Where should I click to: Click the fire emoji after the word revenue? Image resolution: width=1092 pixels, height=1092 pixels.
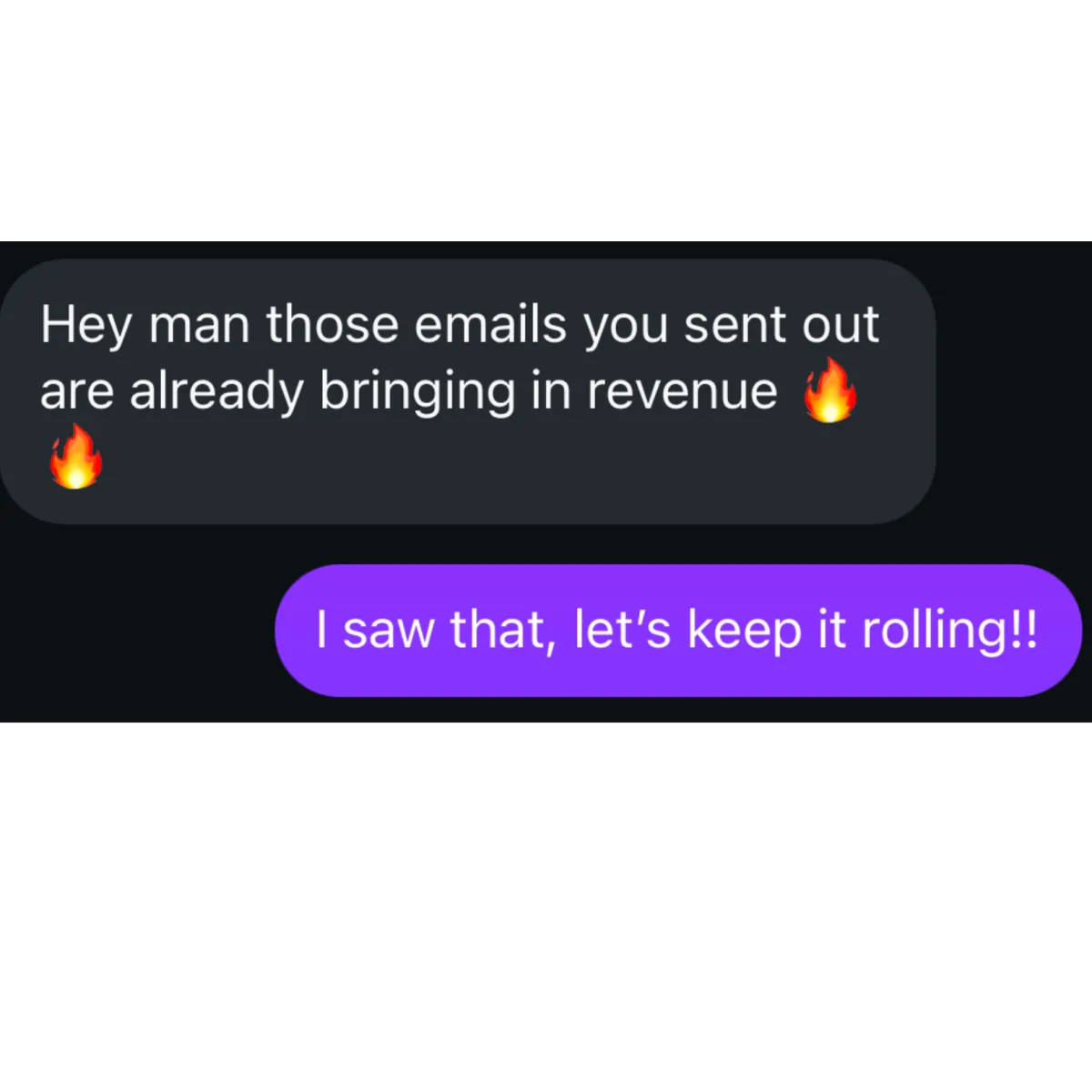(x=829, y=389)
